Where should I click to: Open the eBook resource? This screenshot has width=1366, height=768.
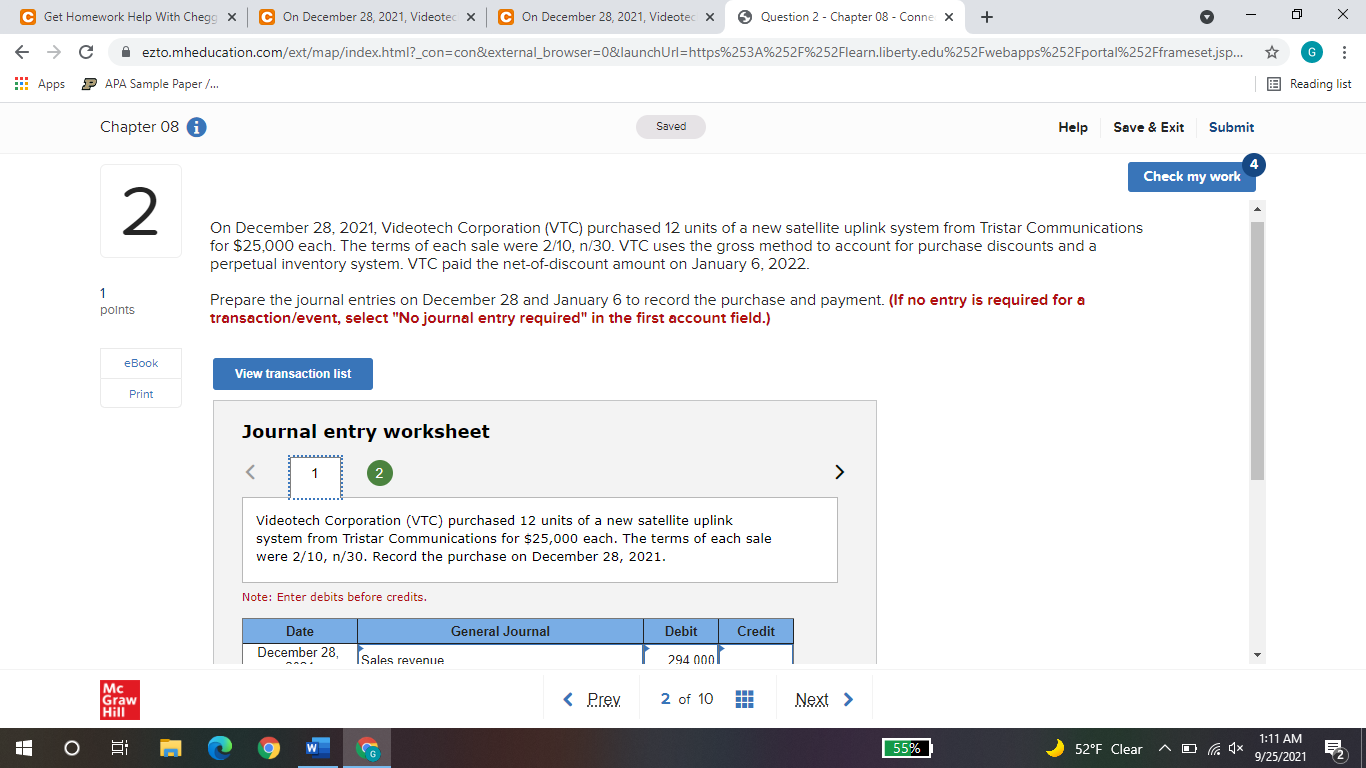(x=141, y=363)
